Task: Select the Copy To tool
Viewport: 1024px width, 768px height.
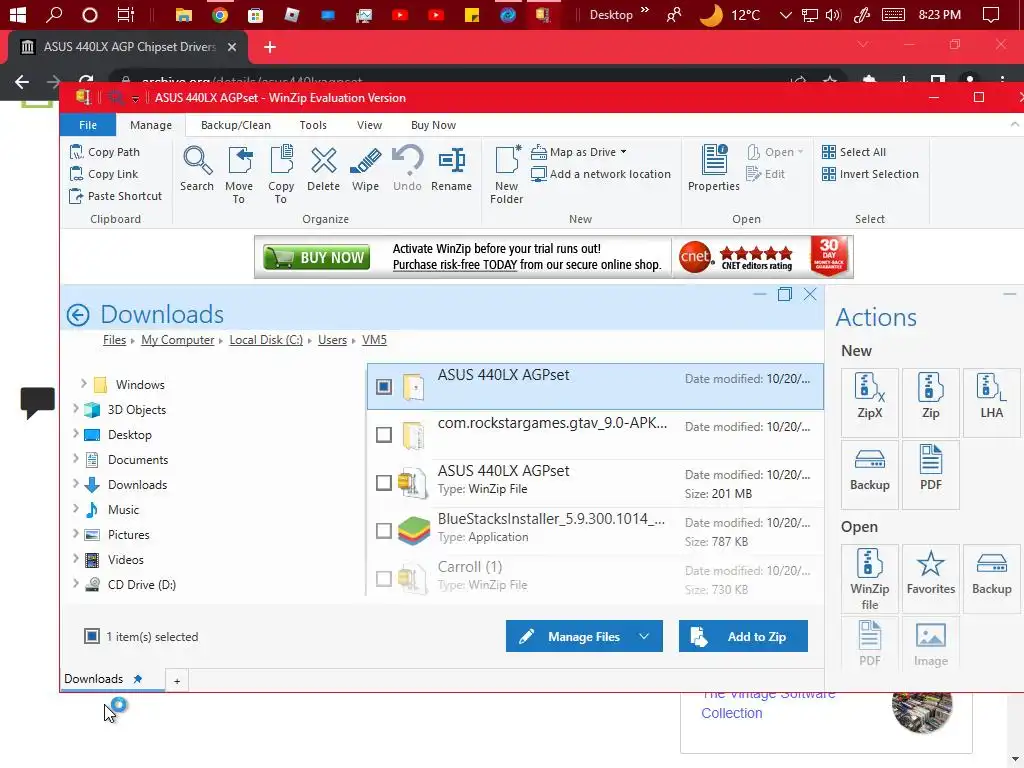Action: [281, 175]
